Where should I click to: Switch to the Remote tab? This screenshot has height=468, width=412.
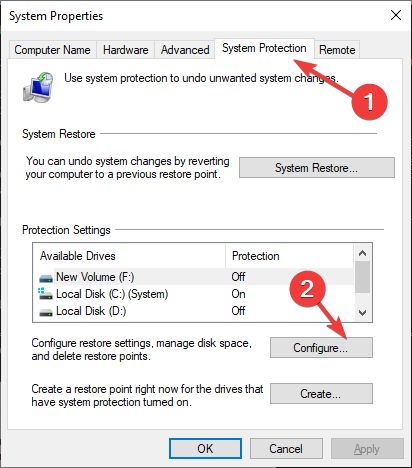coord(337,50)
